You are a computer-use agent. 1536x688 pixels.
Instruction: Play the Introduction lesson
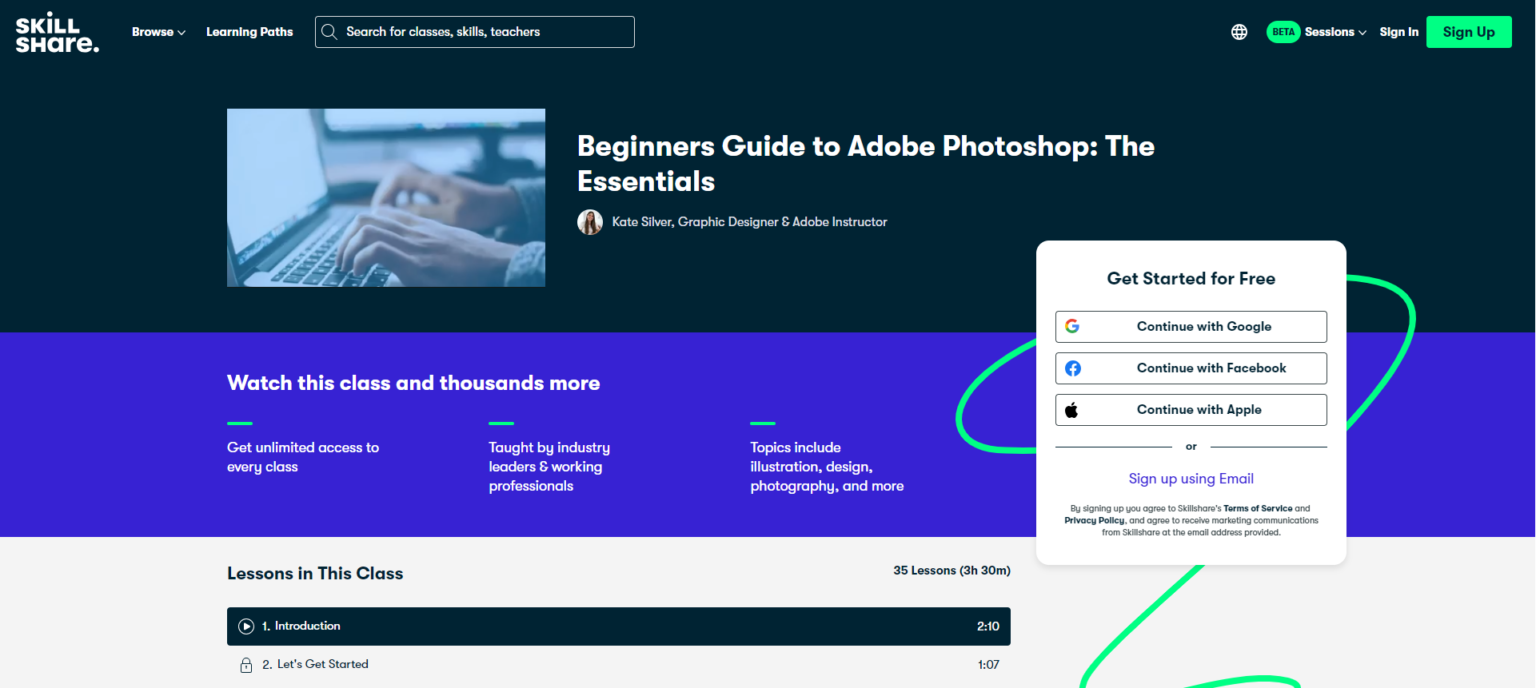tap(245, 625)
